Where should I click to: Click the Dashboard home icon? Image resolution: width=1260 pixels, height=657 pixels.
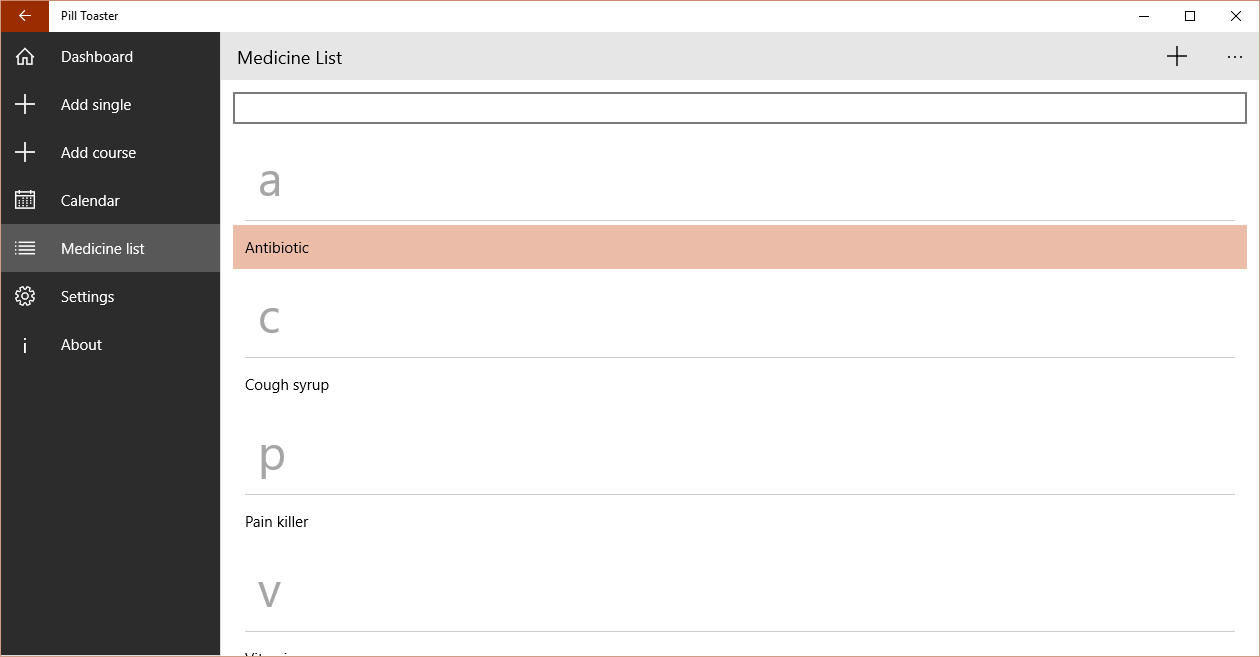coord(25,57)
